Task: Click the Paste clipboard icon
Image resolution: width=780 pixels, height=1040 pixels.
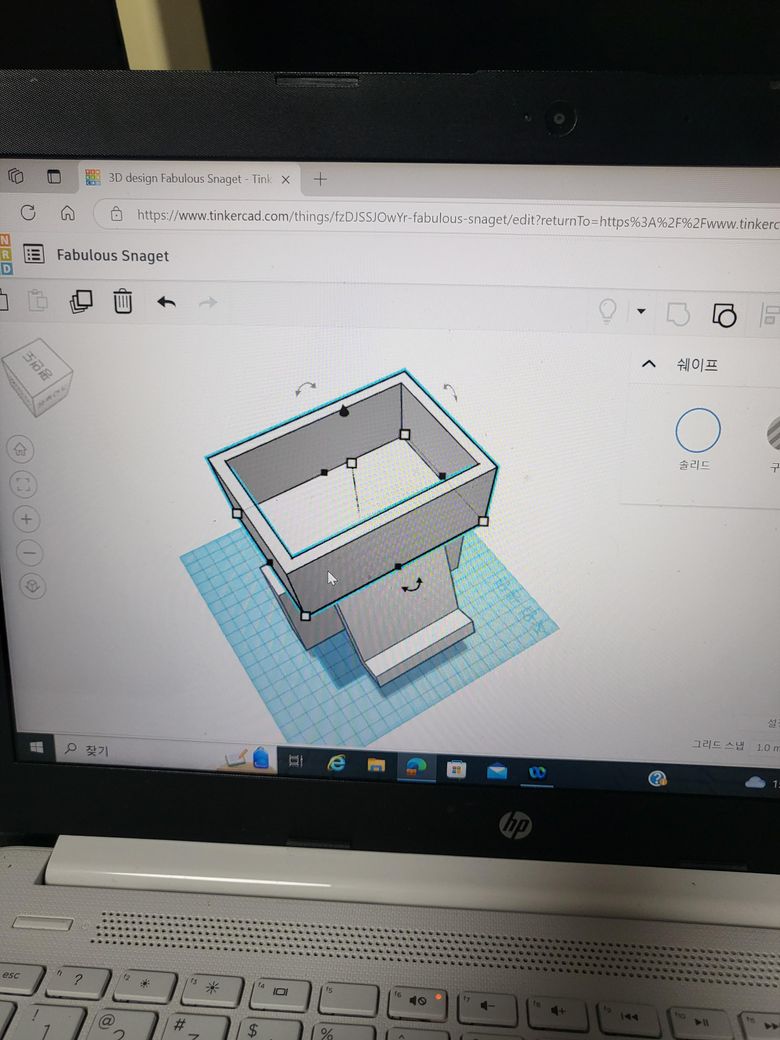Action: pos(38,300)
